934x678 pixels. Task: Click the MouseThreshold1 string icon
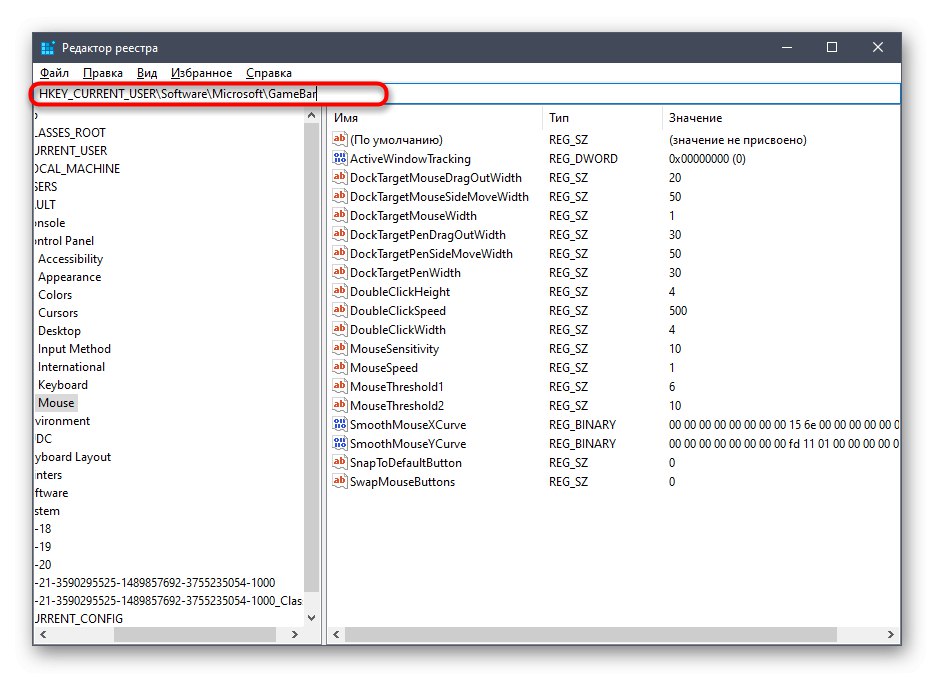point(340,387)
